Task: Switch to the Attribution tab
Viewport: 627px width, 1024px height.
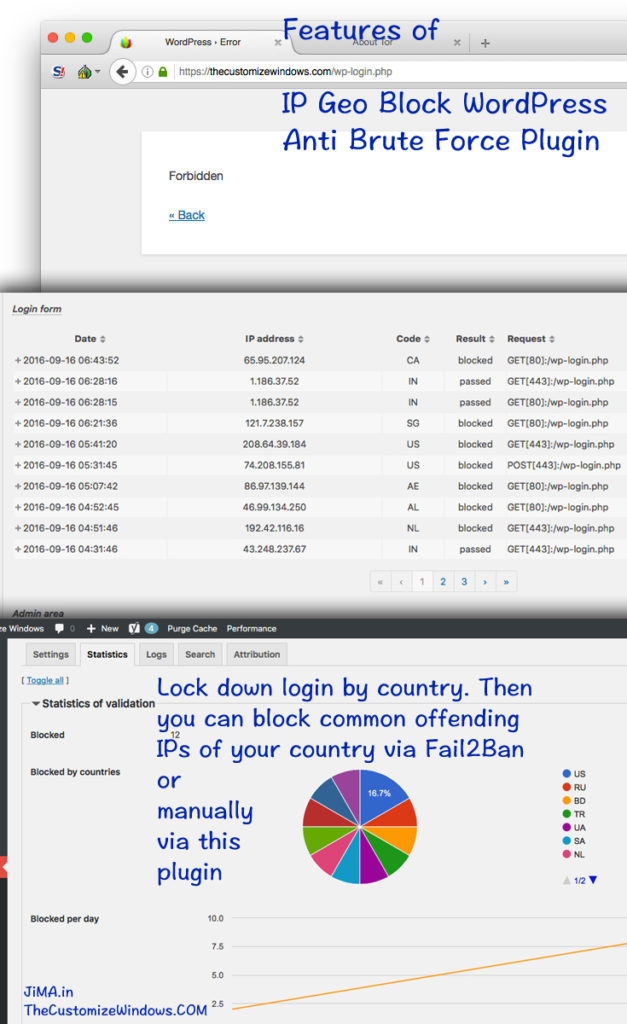Action: (257, 654)
